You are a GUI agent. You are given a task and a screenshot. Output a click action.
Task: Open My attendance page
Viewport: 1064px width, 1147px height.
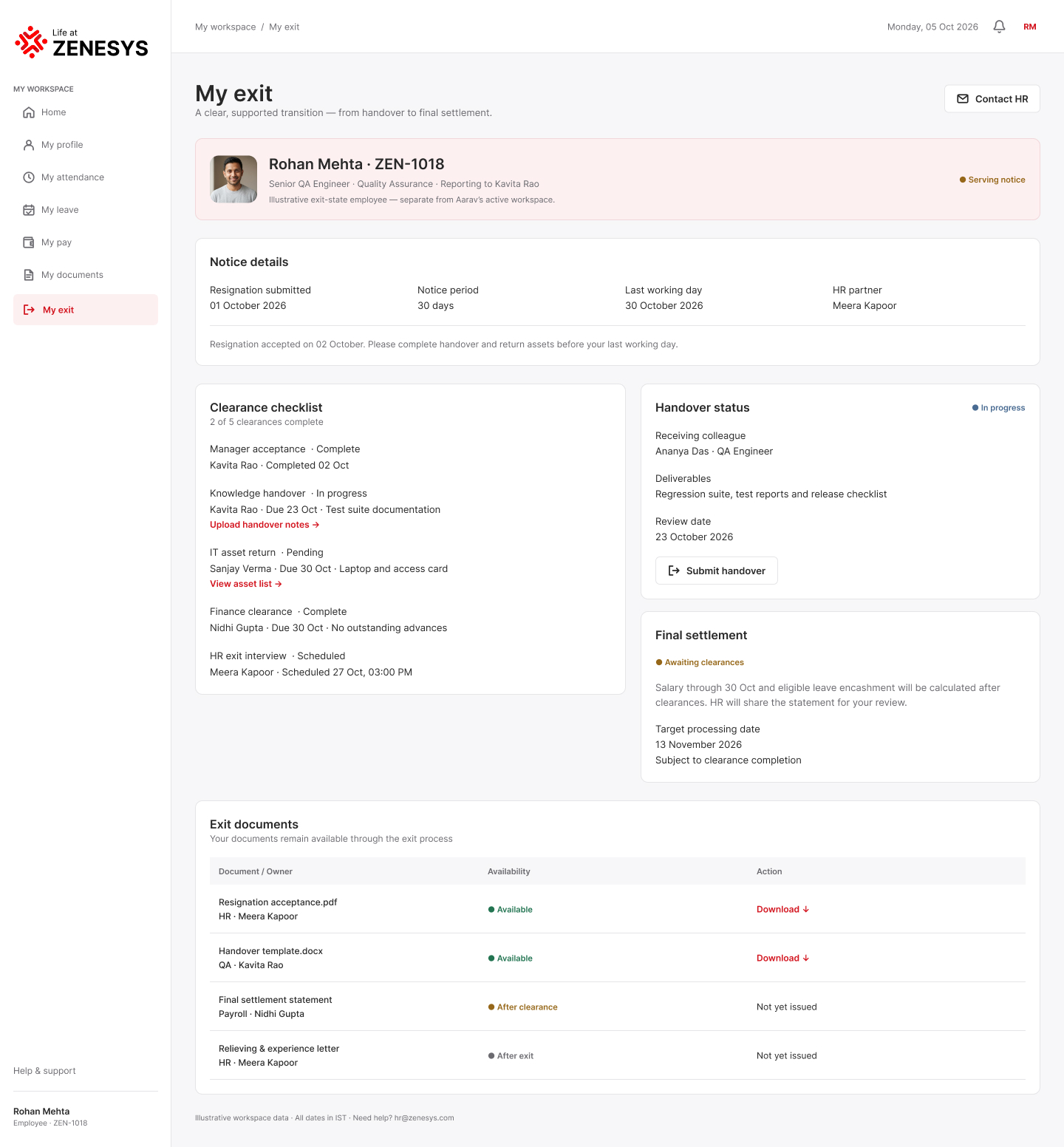(x=86, y=177)
